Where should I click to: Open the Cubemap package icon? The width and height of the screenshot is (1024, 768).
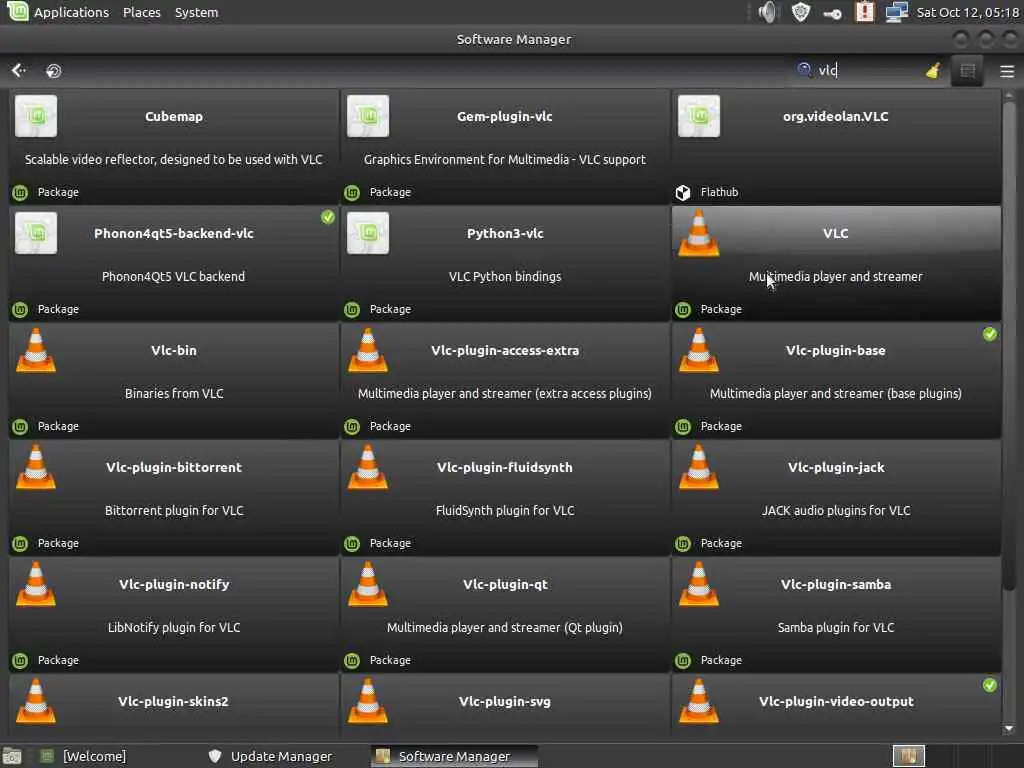(x=36, y=116)
